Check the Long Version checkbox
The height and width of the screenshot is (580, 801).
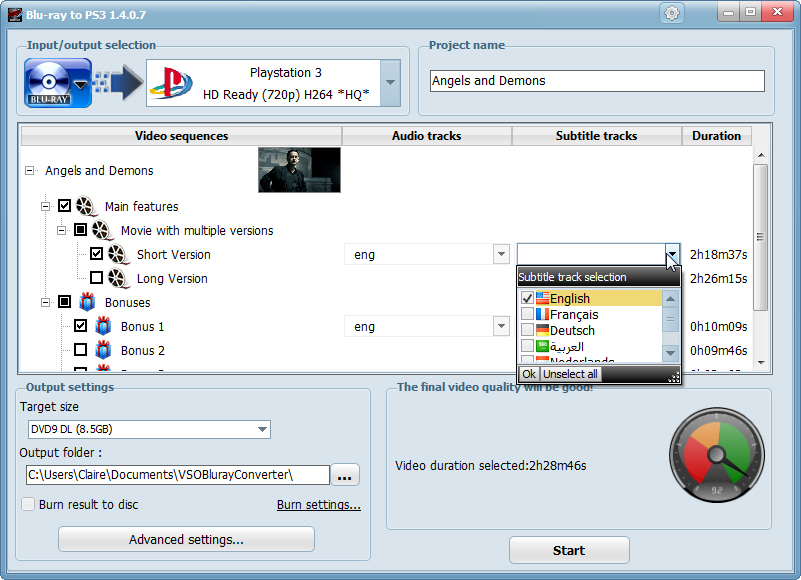tap(96, 278)
